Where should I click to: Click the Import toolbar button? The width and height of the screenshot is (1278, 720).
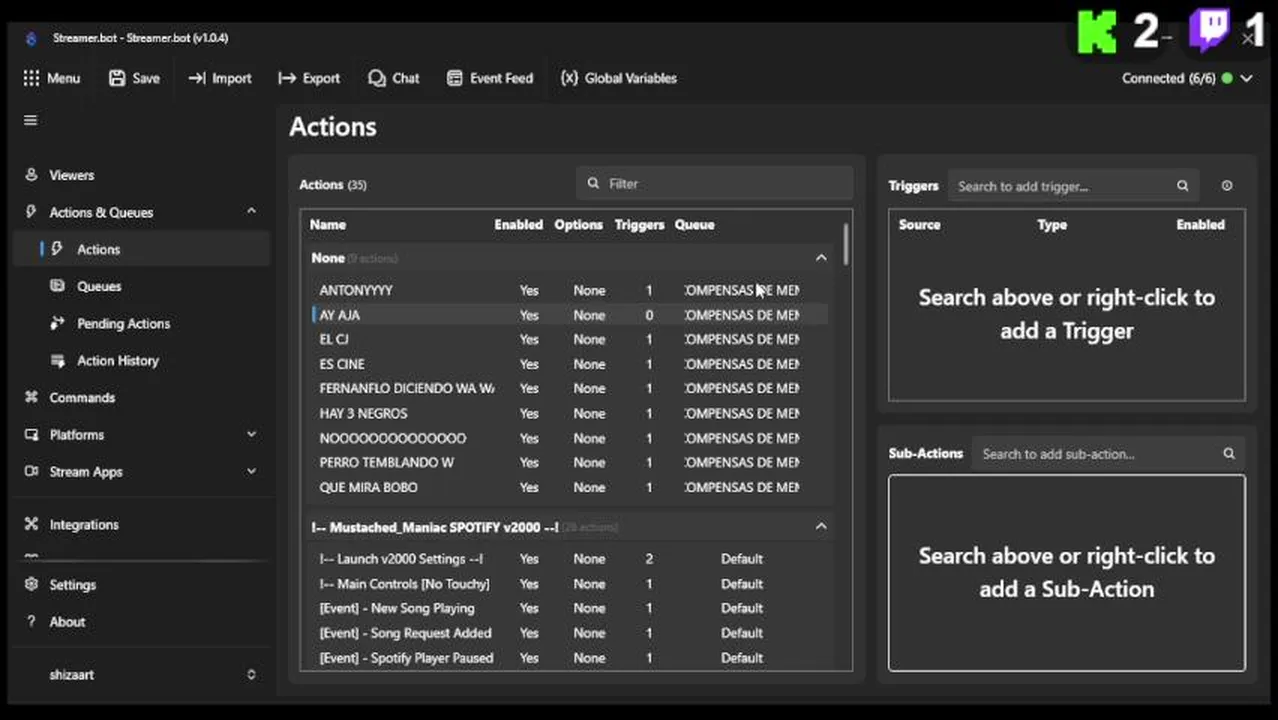[220, 78]
